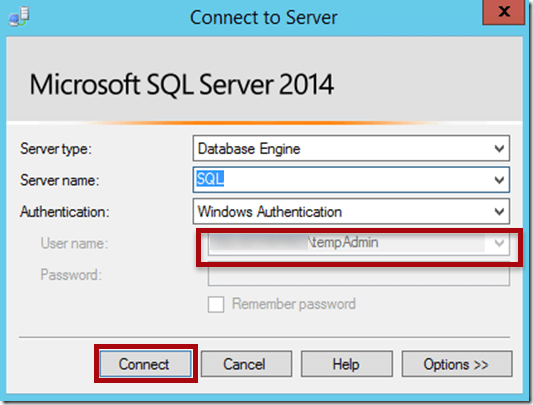
Task: Click the server connection icon in title bar
Action: 19,17
